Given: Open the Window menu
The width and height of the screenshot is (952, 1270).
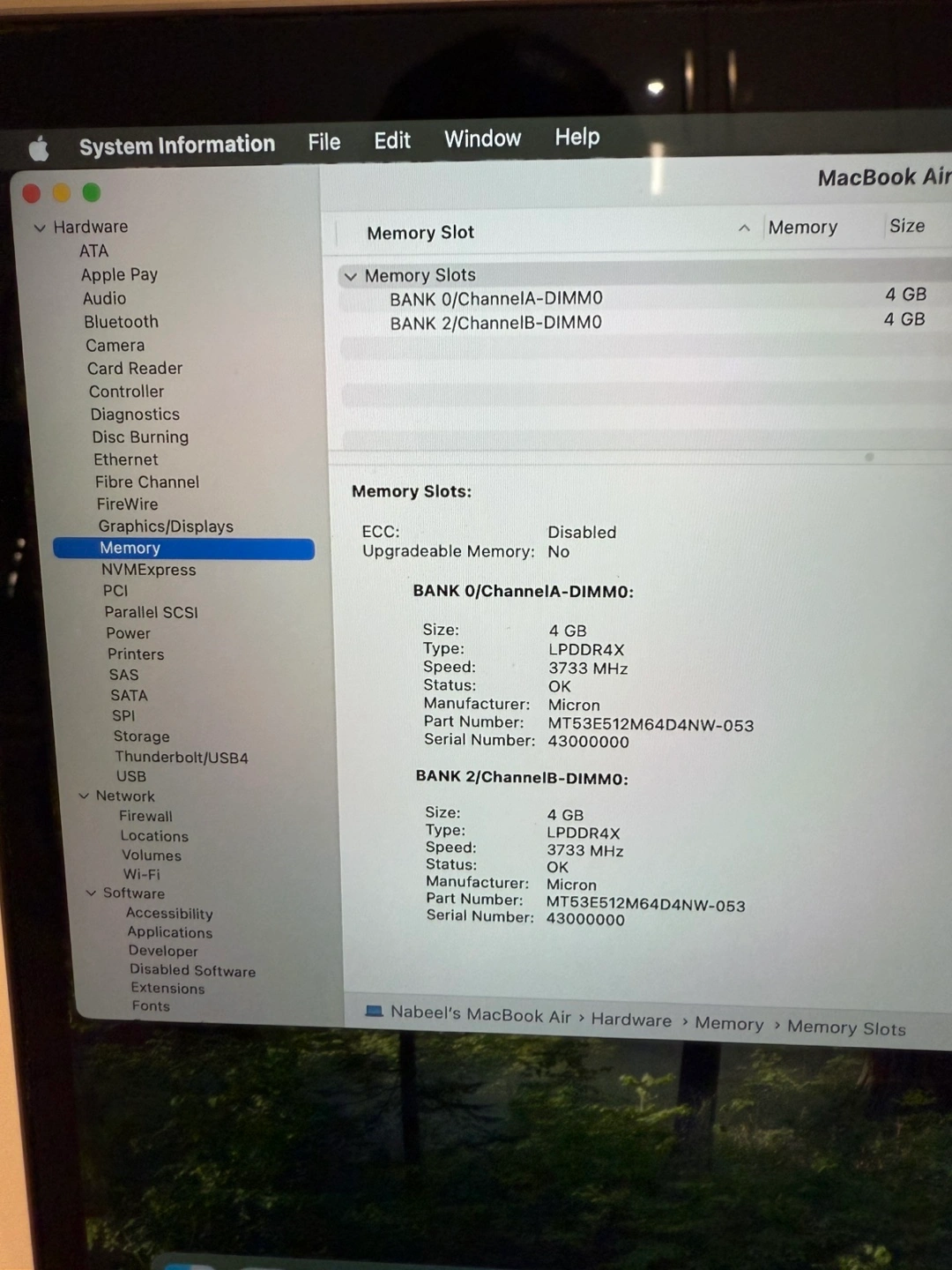Looking at the screenshot, I should point(482,138).
